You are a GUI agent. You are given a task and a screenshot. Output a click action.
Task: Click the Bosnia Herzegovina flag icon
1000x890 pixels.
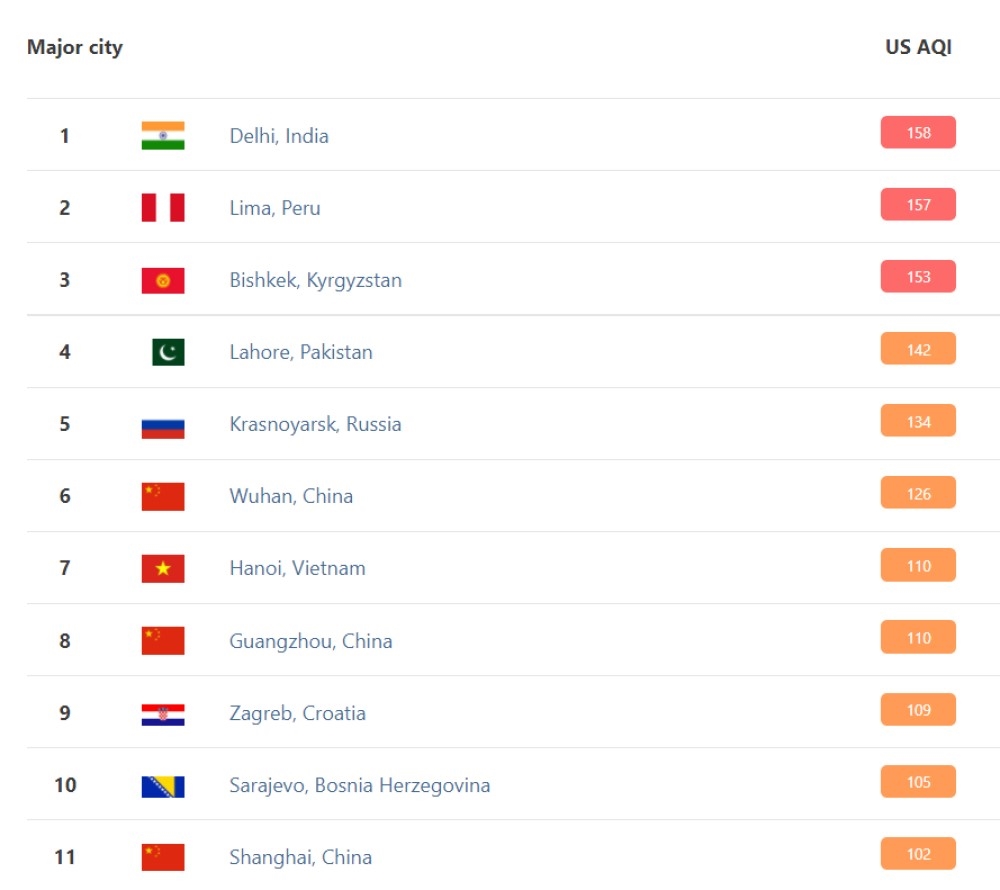pyautogui.click(x=163, y=787)
